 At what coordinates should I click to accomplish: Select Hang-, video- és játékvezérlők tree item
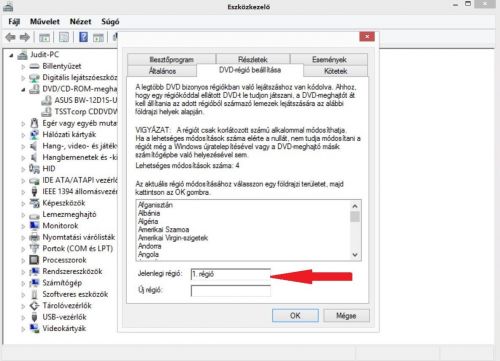(80, 146)
